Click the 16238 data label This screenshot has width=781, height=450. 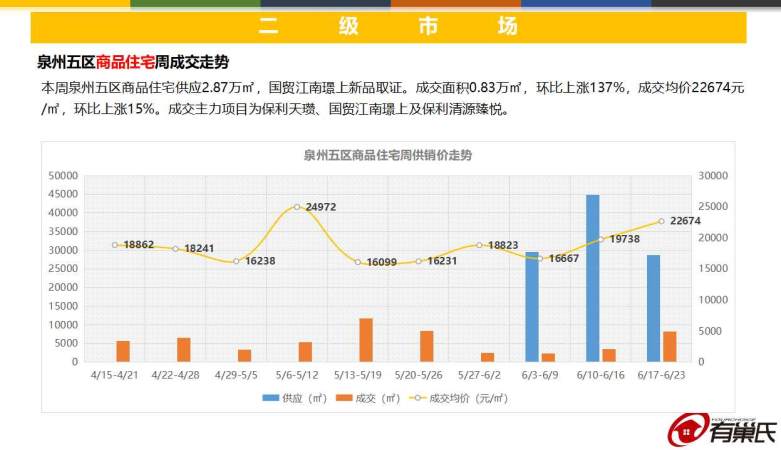click(x=260, y=261)
